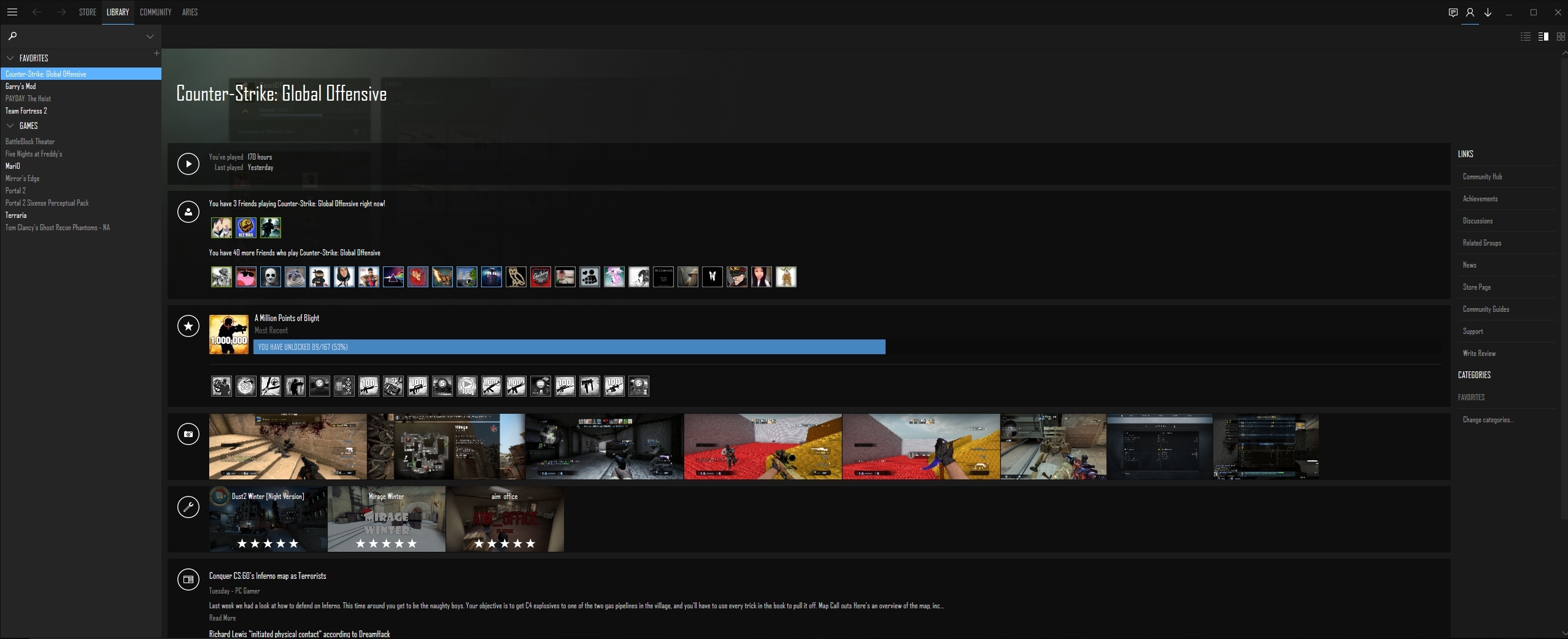This screenshot has height=639, width=1568.
Task: Open the Store Page link
Action: click(1477, 287)
